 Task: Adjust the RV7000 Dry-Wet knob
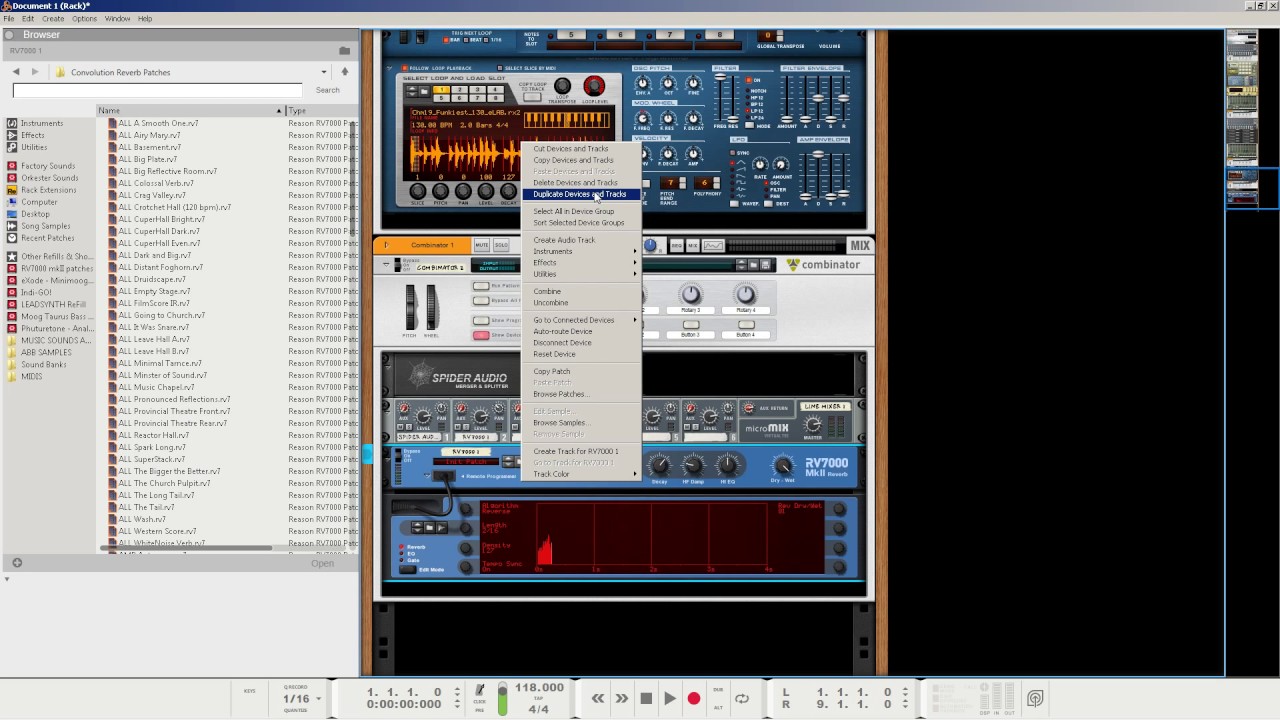click(784, 465)
